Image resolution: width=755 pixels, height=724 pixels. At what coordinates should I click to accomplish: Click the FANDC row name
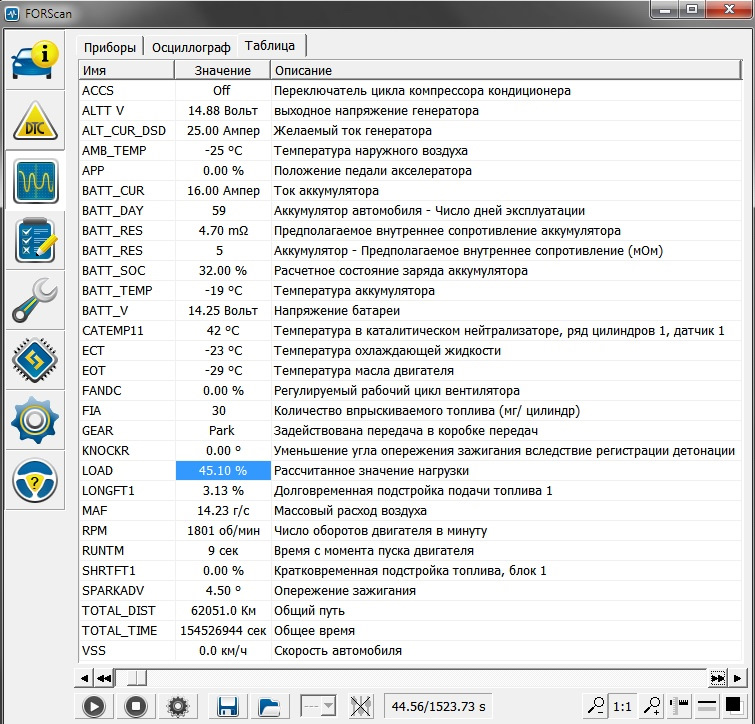click(x=102, y=390)
